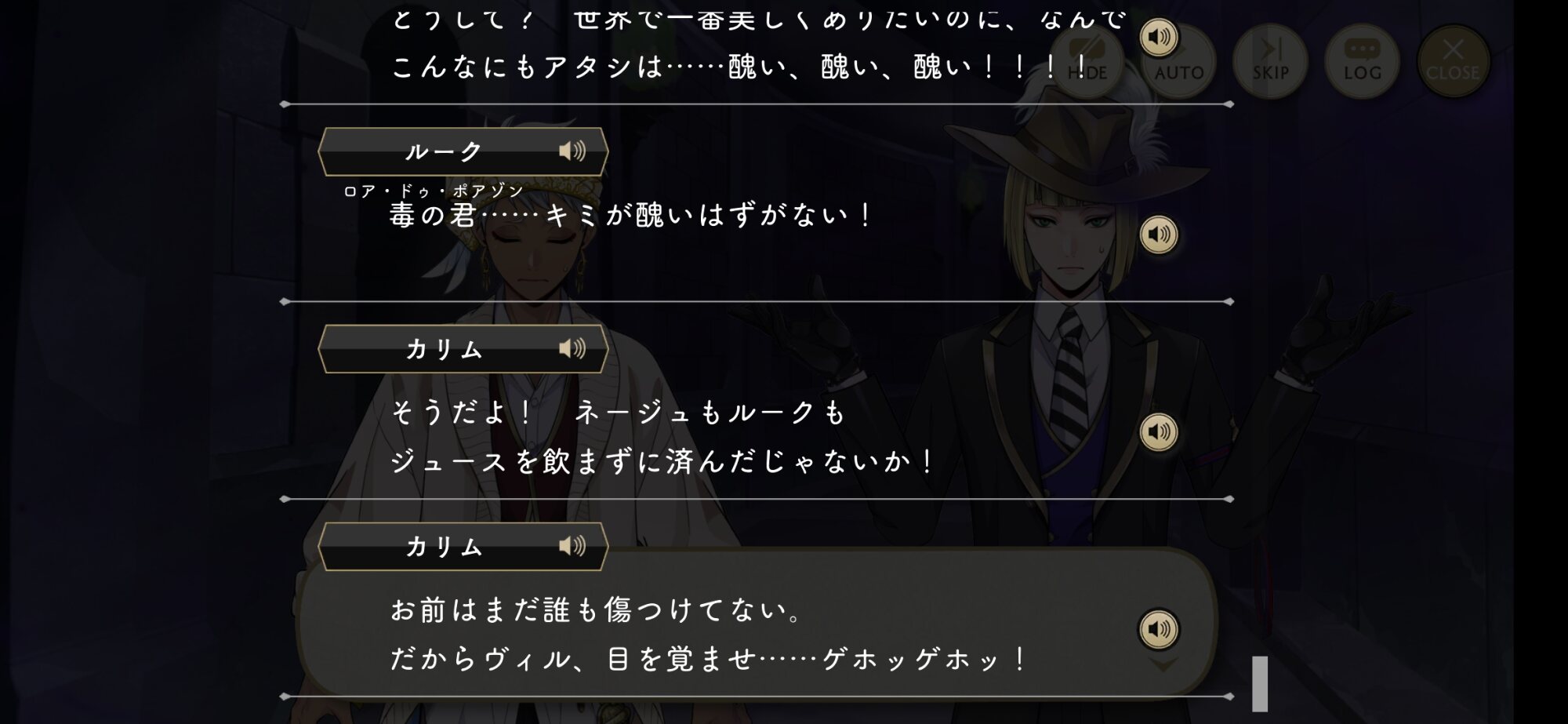Viewport: 1568px width, 724px height.
Task: Select the first カリム name plate
Action: click(x=463, y=349)
